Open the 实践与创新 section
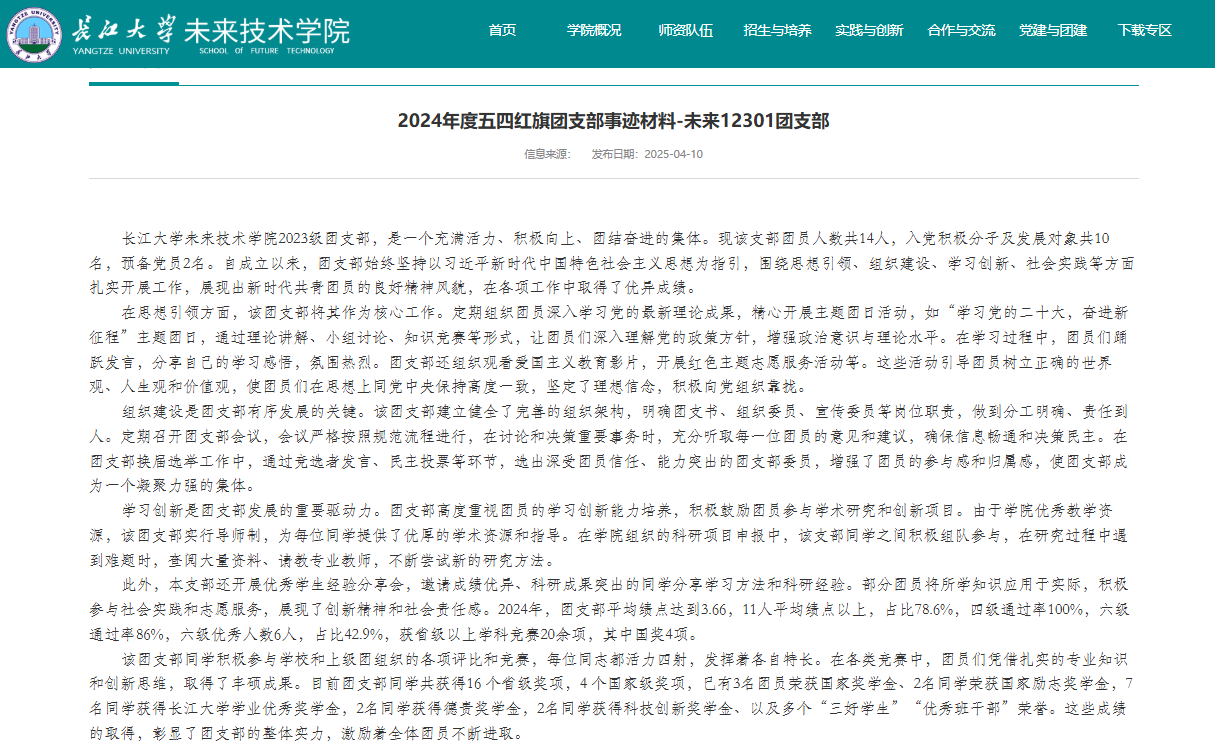The height and width of the screenshot is (743, 1215). [869, 30]
